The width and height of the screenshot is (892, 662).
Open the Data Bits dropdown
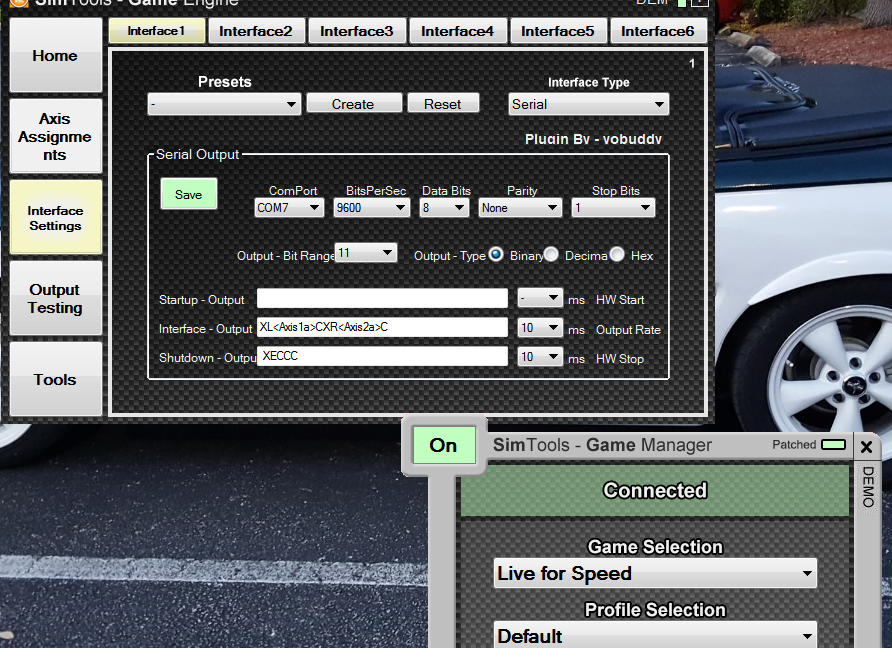[444, 208]
